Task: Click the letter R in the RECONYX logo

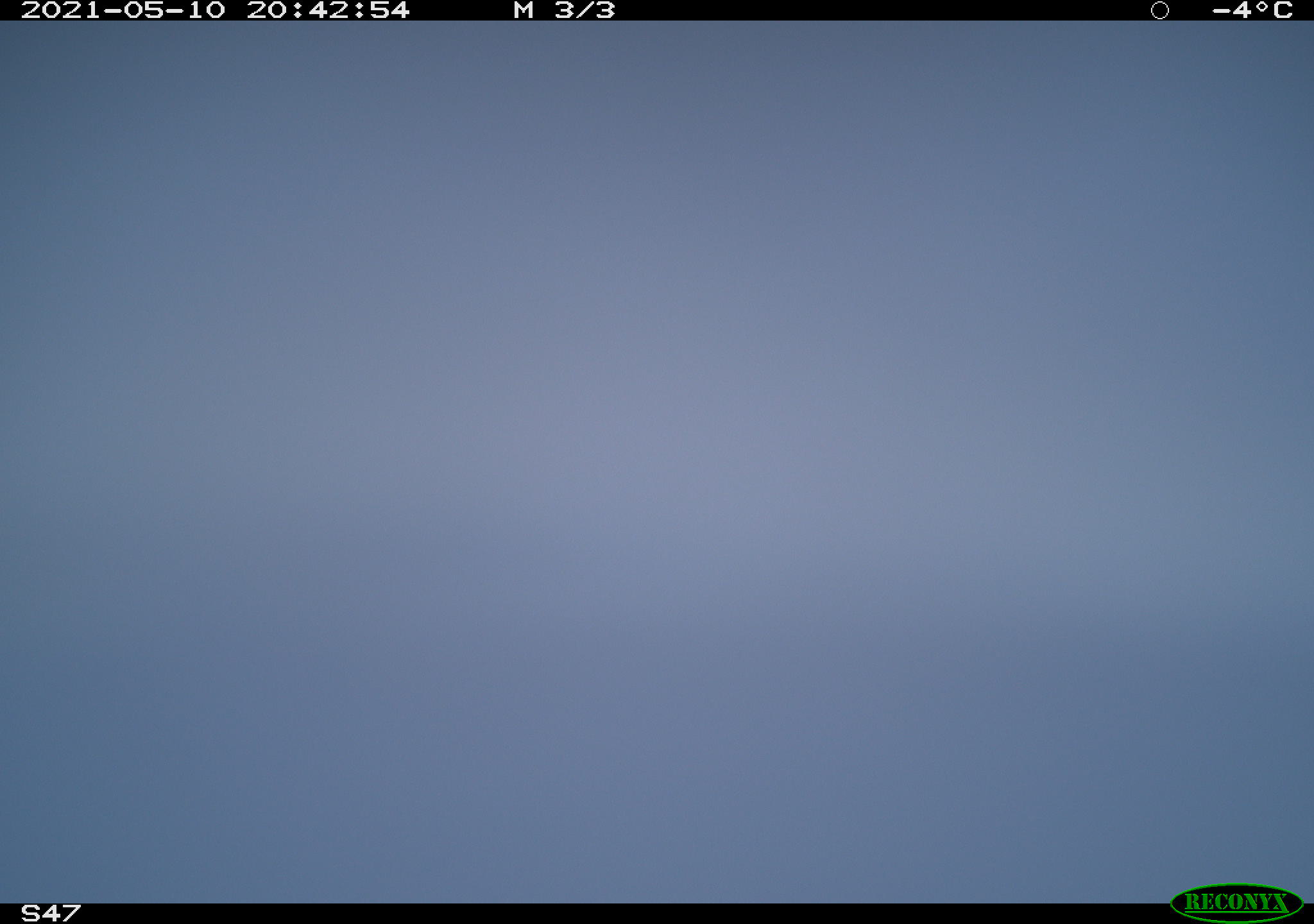Action: 1193,903
